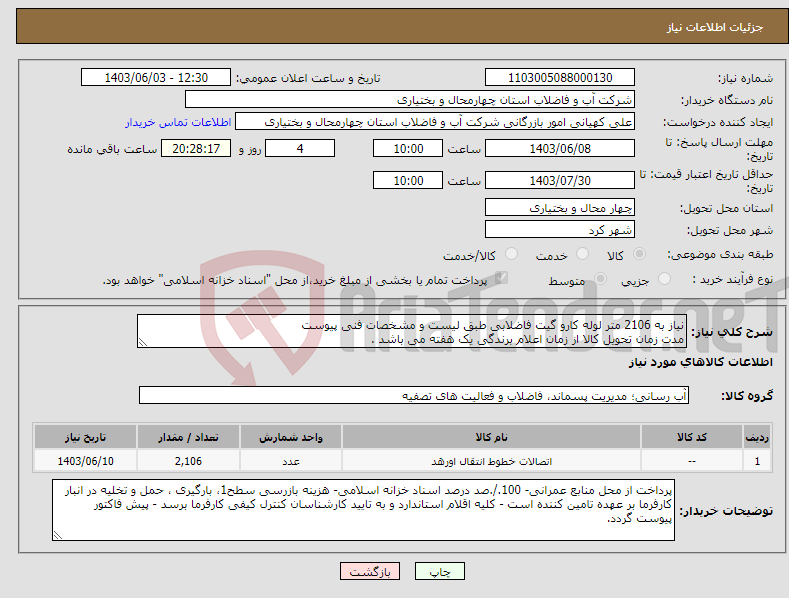
Task: Click the شماره نیاز label
Action: tap(745, 78)
